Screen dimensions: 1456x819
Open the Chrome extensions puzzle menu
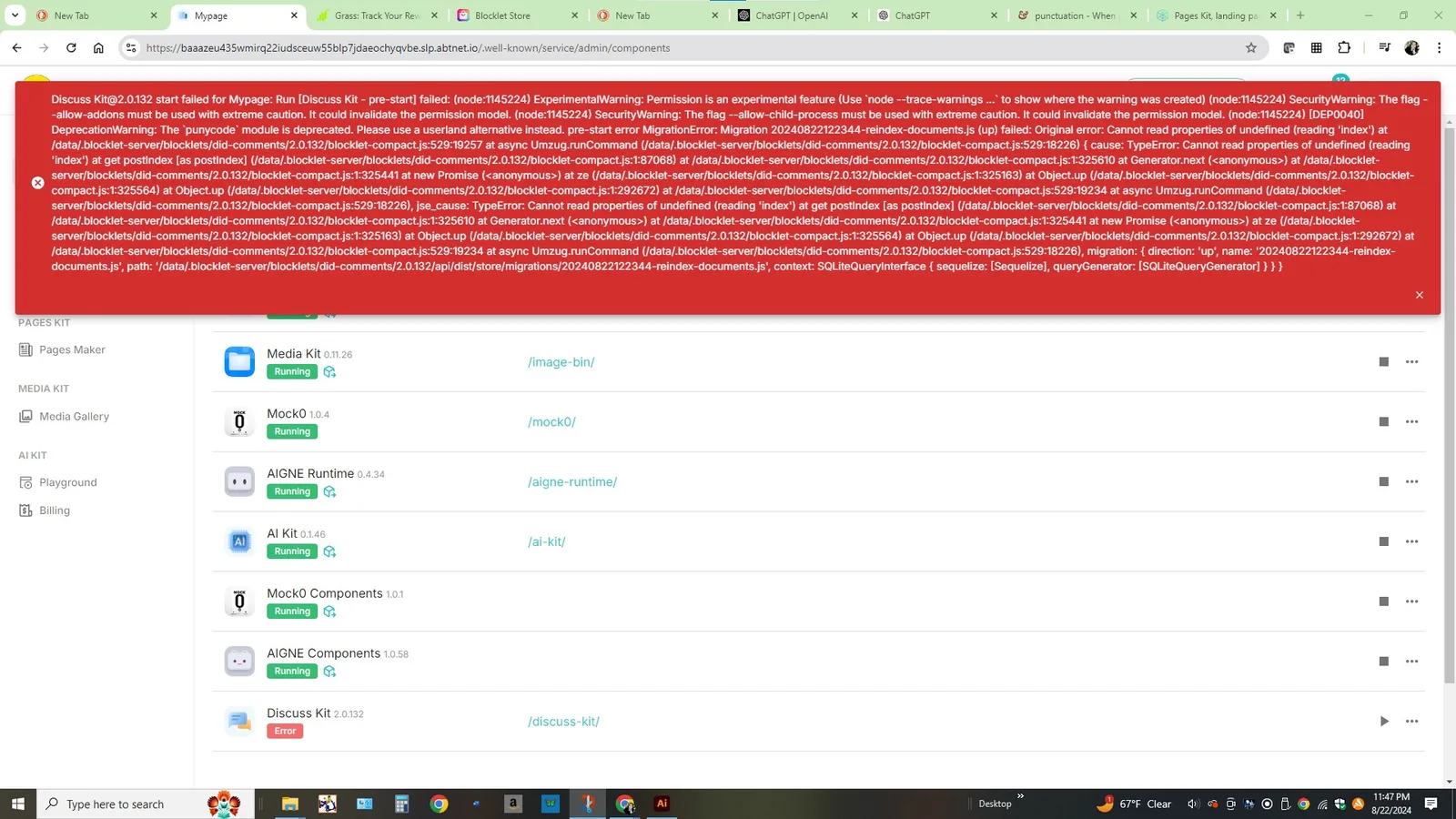pyautogui.click(x=1344, y=48)
